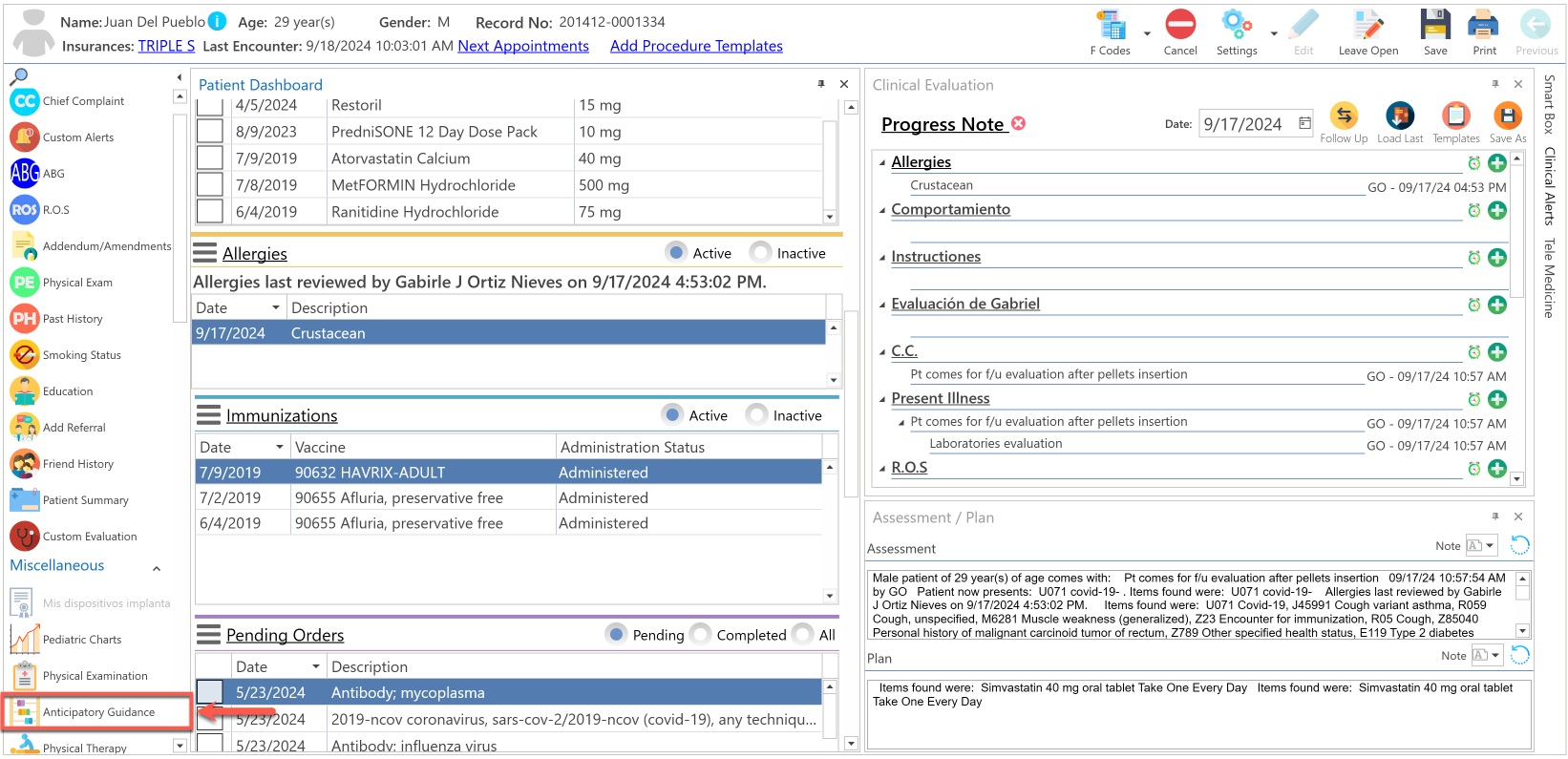Open Chief Complaint from sidebar
1568x759 pixels.
pos(67,101)
